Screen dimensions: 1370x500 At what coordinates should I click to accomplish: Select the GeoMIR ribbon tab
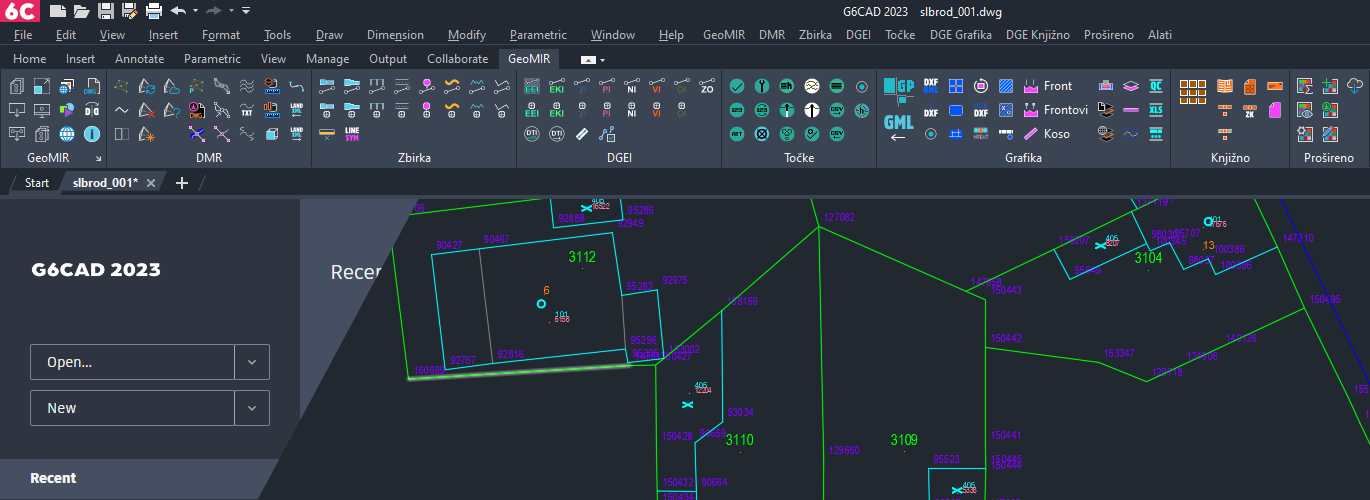click(x=528, y=59)
